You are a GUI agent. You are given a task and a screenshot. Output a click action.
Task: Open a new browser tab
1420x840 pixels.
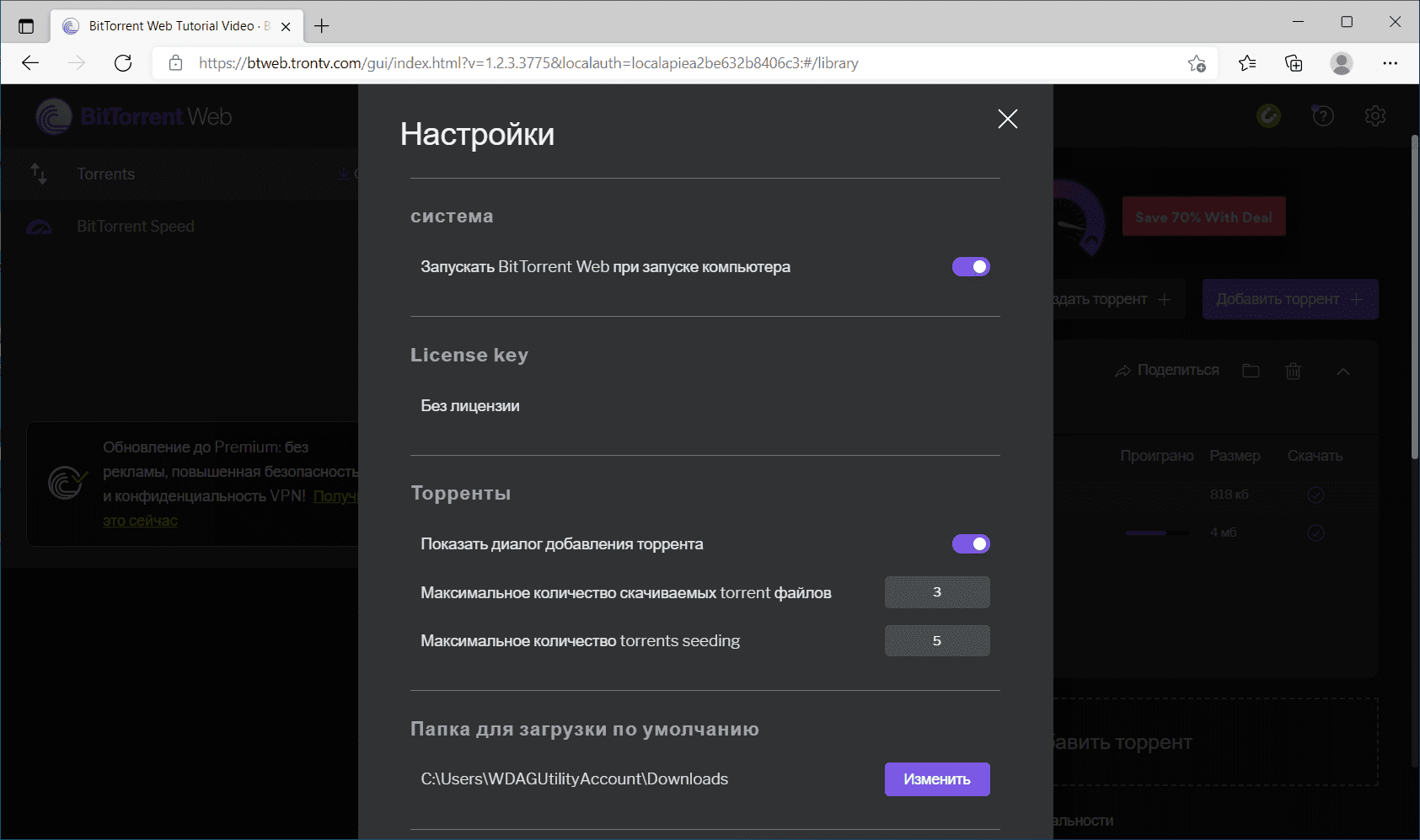coord(322,26)
